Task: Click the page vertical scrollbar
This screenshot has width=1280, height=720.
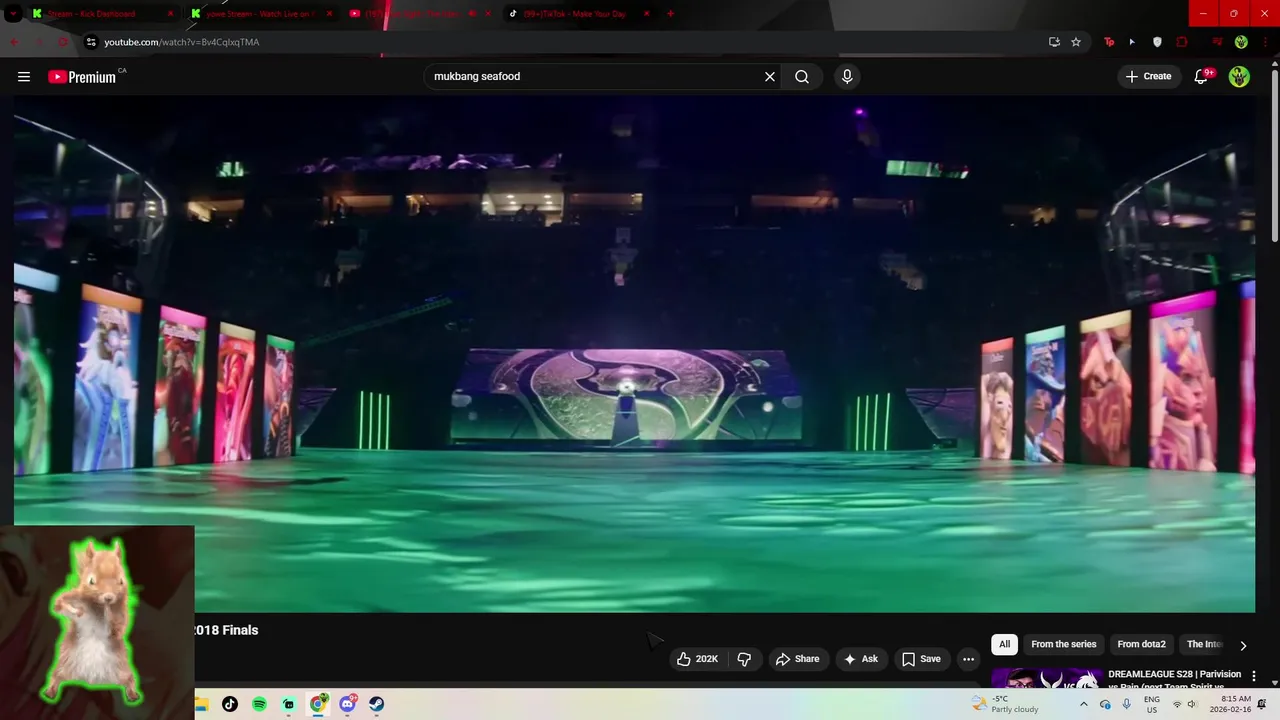Action: (1274, 155)
